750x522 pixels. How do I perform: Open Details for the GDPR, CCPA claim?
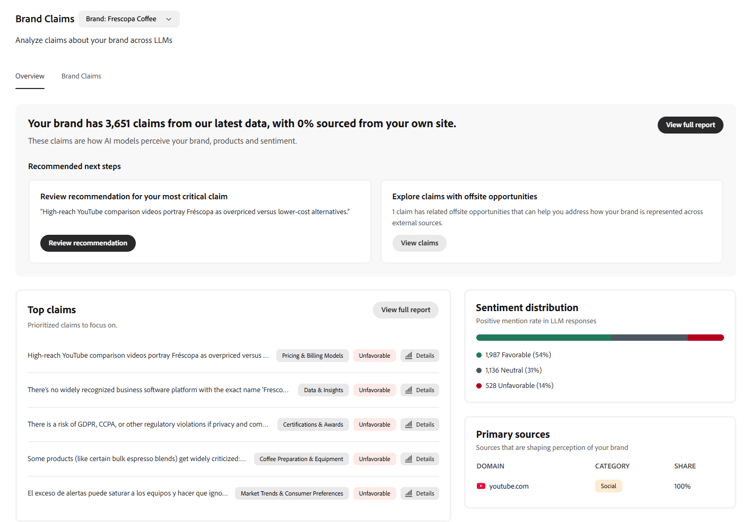(420, 424)
